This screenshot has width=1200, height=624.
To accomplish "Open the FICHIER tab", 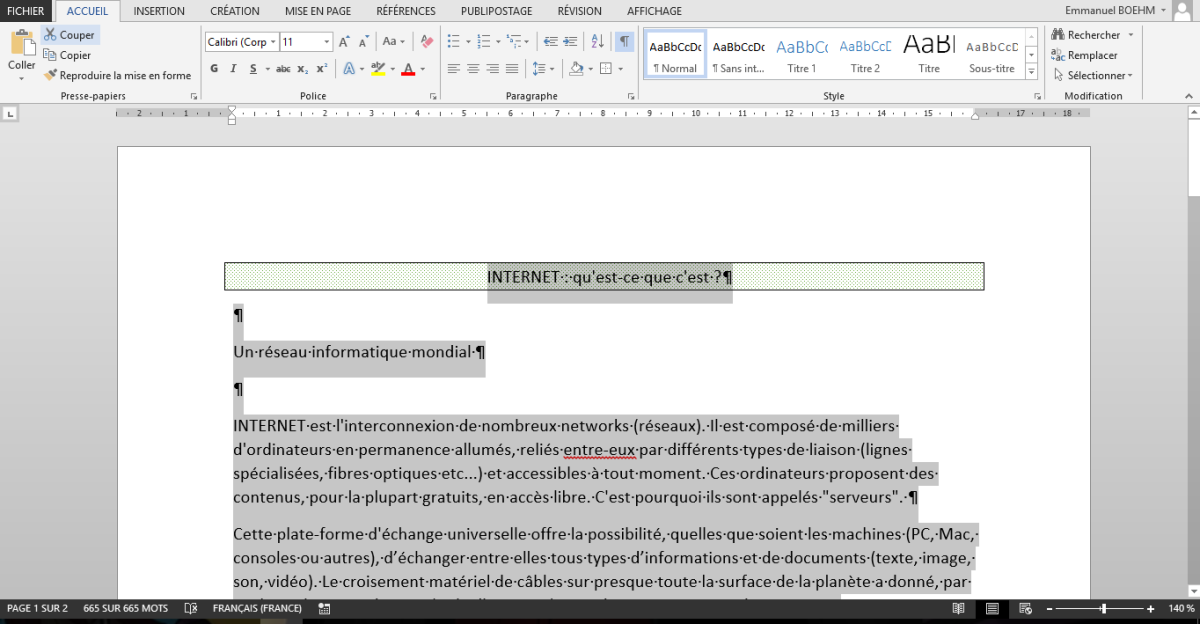I will 26,11.
